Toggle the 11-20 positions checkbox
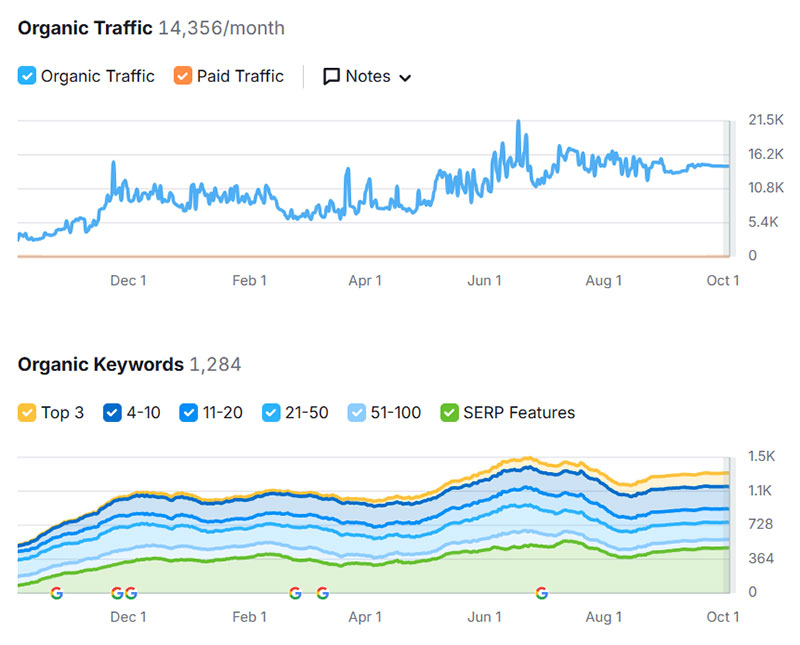This screenshot has width=800, height=645. click(189, 412)
